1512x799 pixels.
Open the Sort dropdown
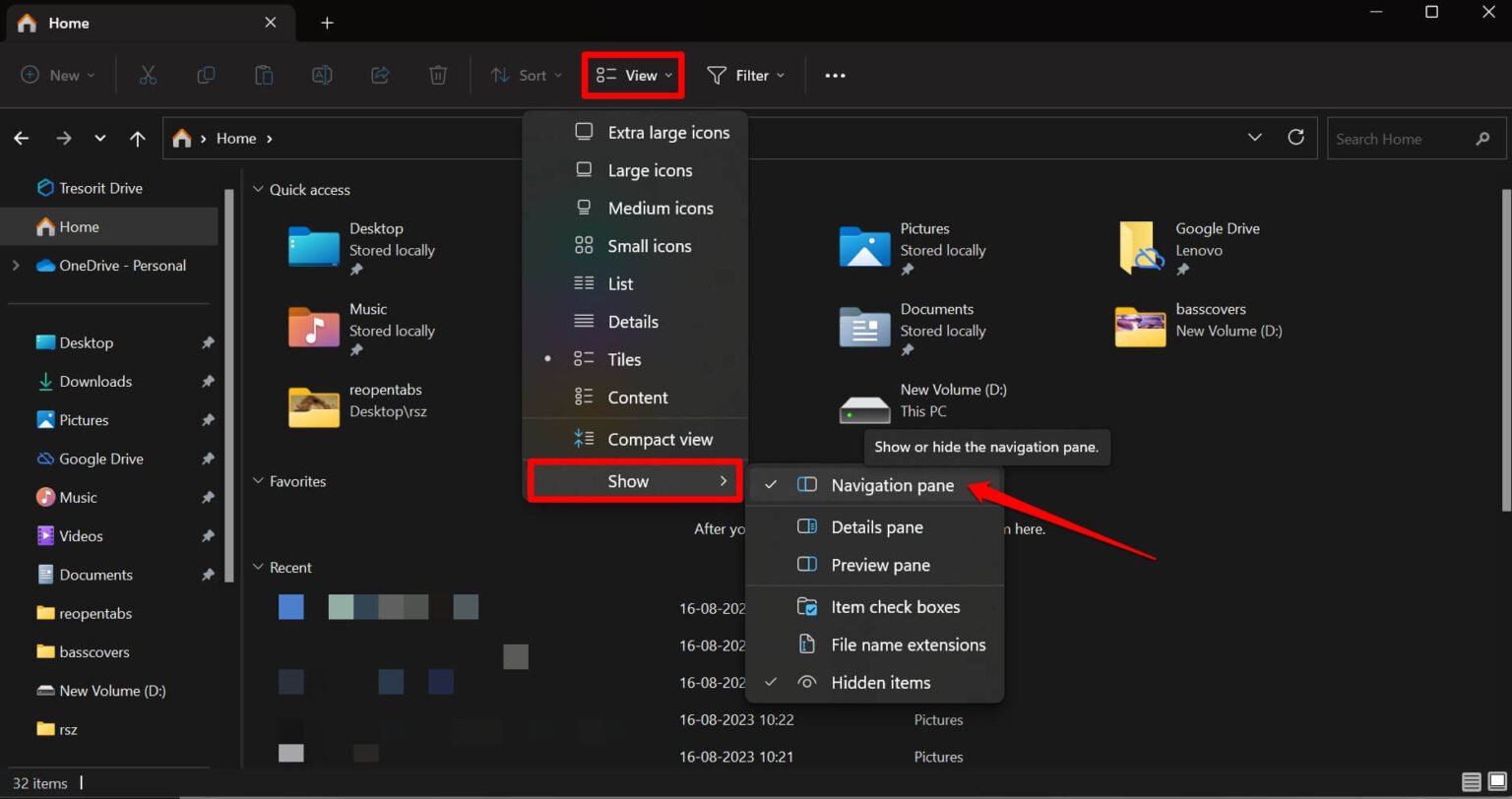526,75
